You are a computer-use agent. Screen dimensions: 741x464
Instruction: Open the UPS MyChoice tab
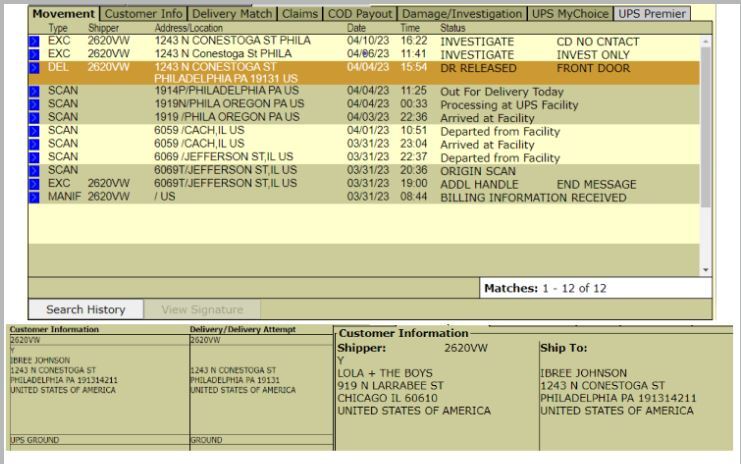pyautogui.click(x=570, y=14)
